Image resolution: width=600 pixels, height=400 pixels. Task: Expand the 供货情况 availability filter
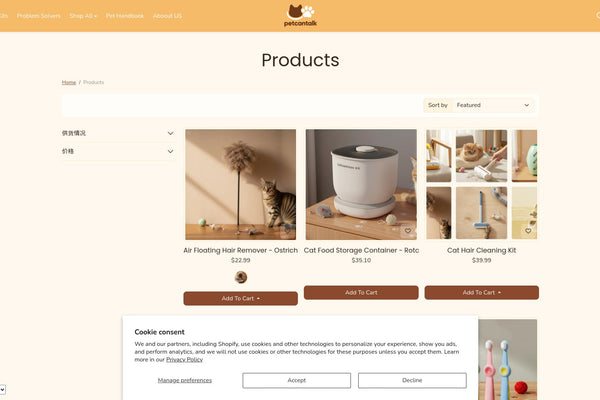click(118, 133)
